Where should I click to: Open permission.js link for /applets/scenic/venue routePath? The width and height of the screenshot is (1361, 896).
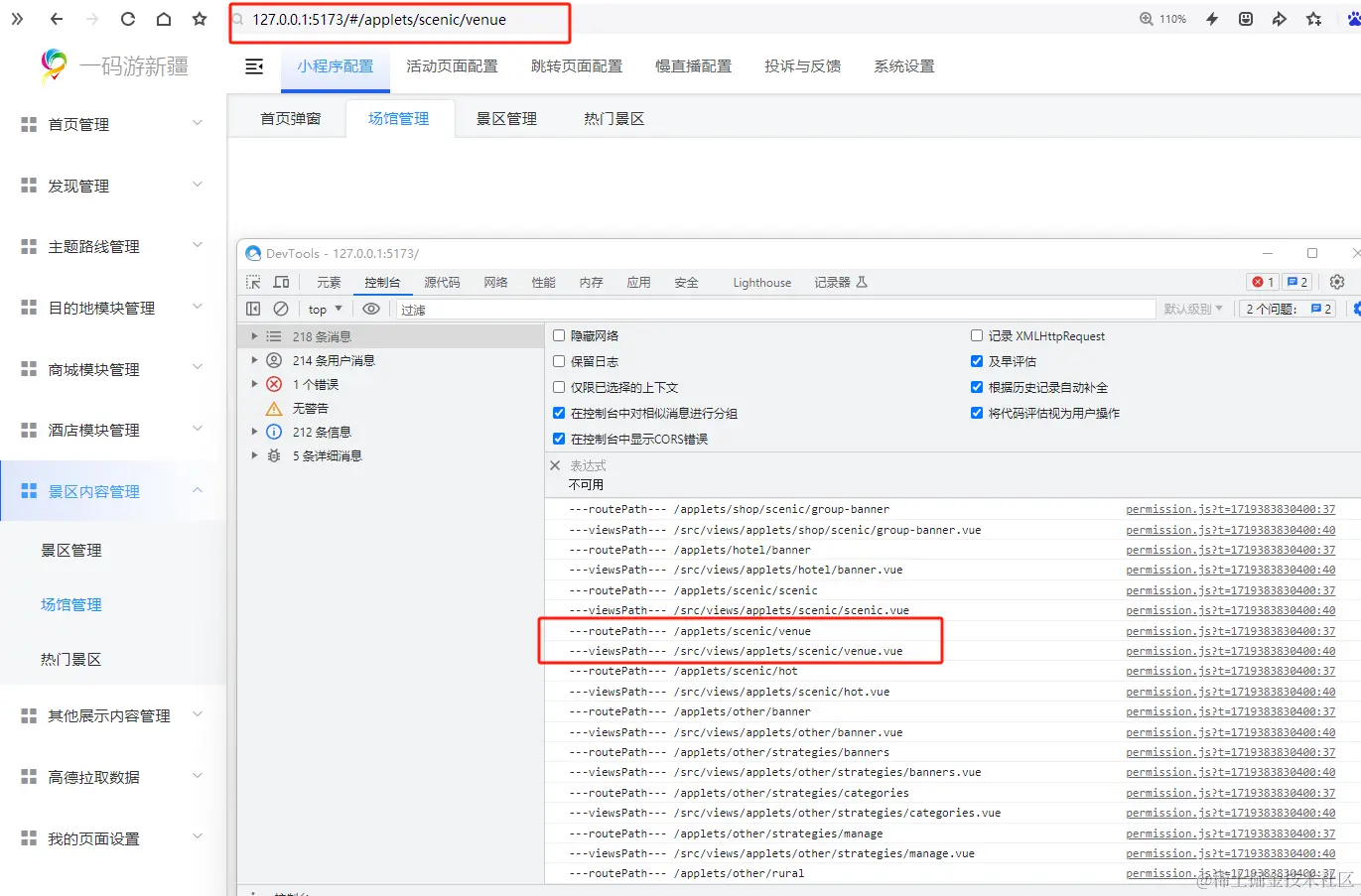pyautogui.click(x=1231, y=631)
